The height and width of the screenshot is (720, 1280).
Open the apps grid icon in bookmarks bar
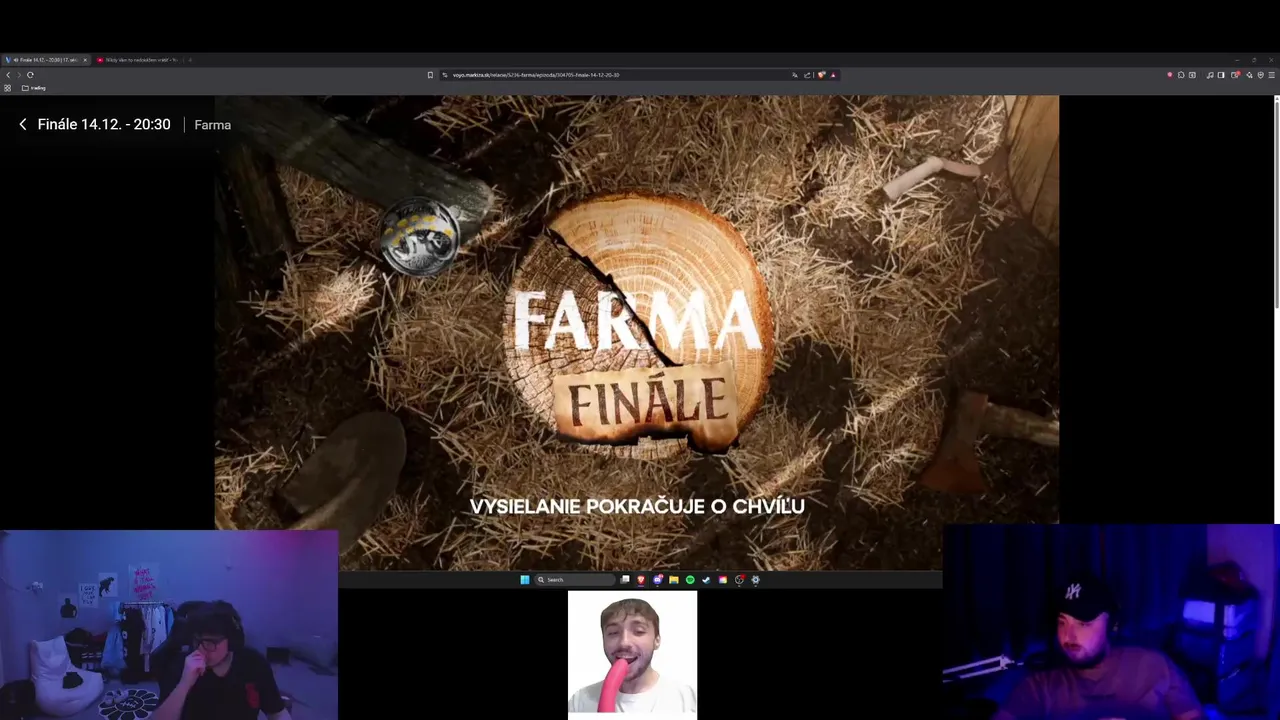click(8, 88)
